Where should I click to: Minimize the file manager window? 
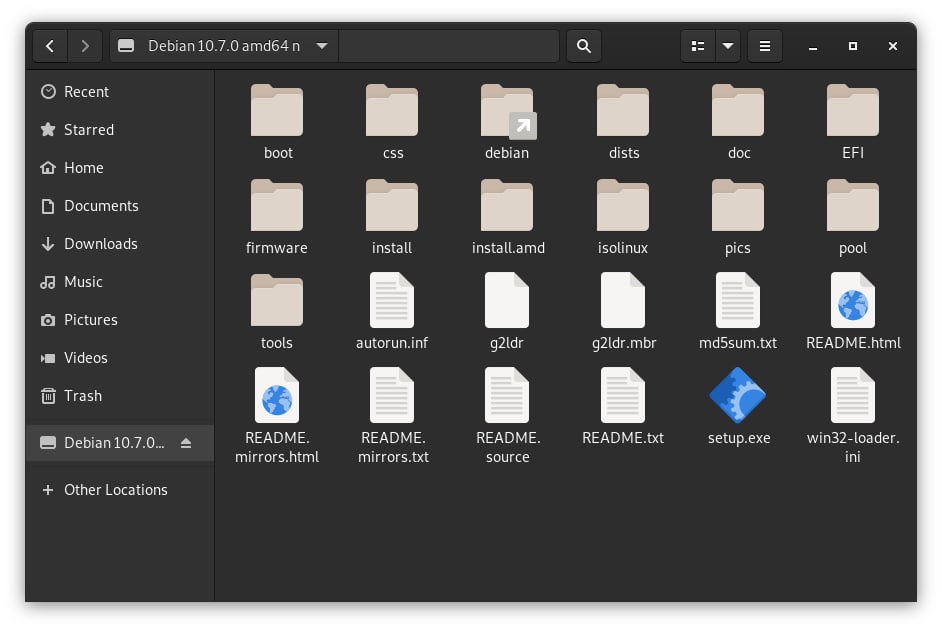[x=813, y=46]
